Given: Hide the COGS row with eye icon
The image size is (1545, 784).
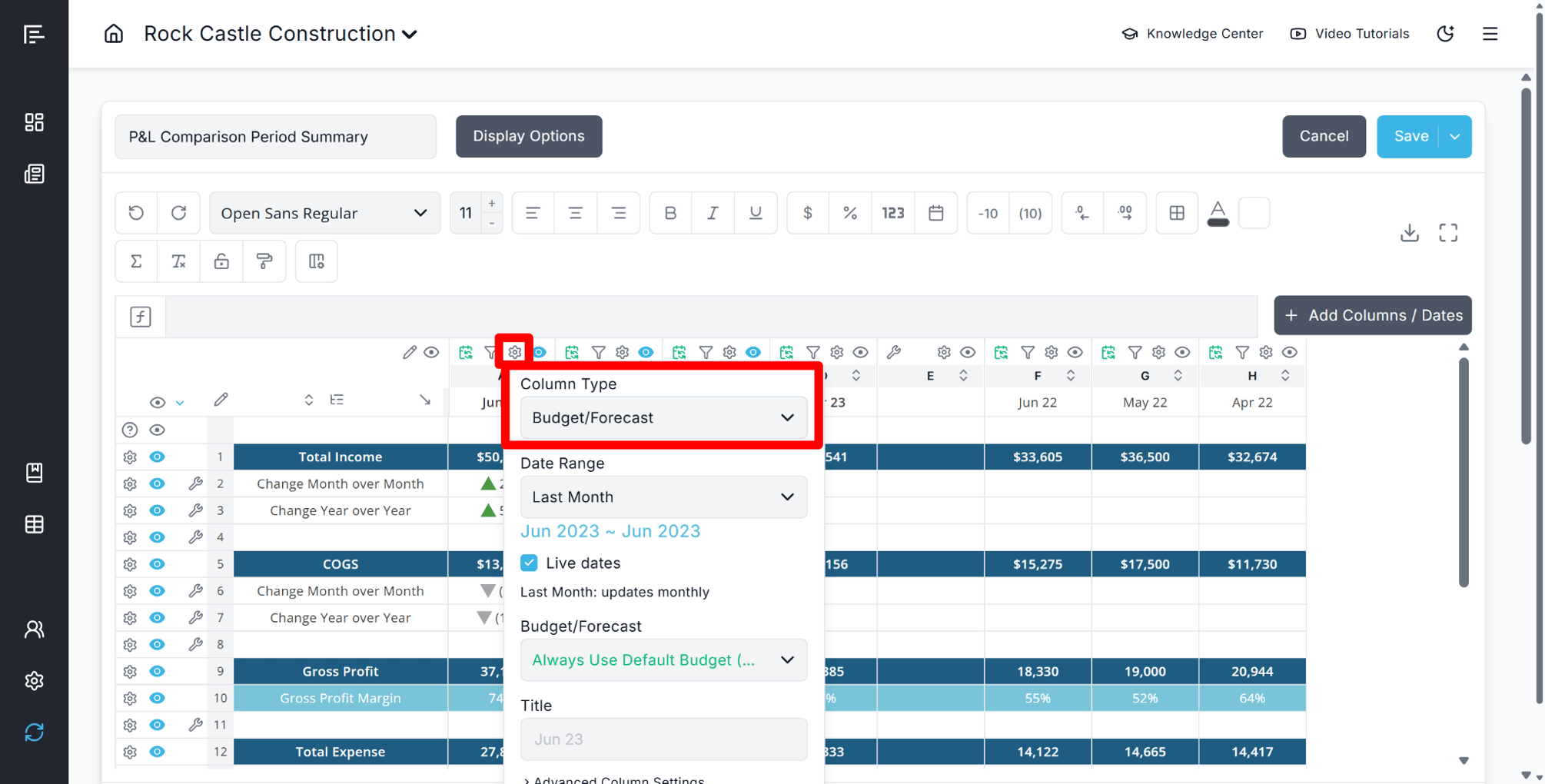Looking at the screenshot, I should click(x=157, y=564).
